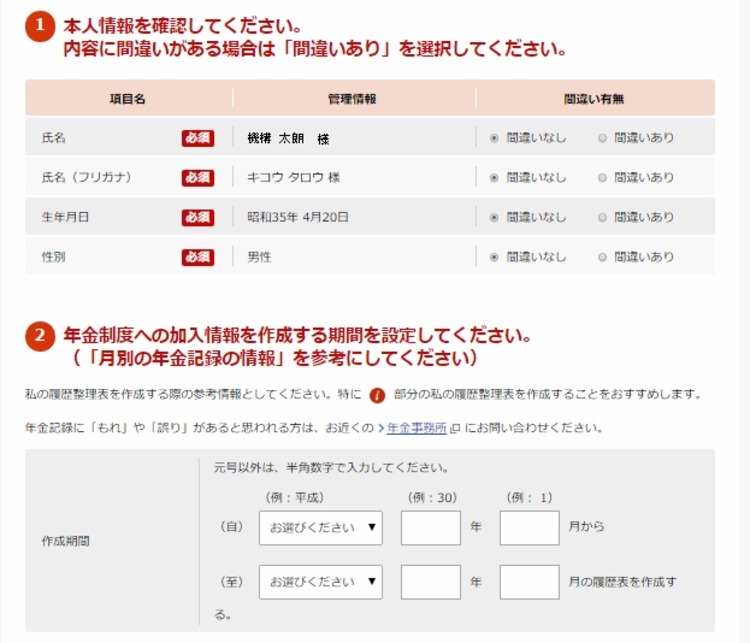This screenshot has width=750, height=643.
Task: Click the (至) year input field
Action: coord(430,582)
